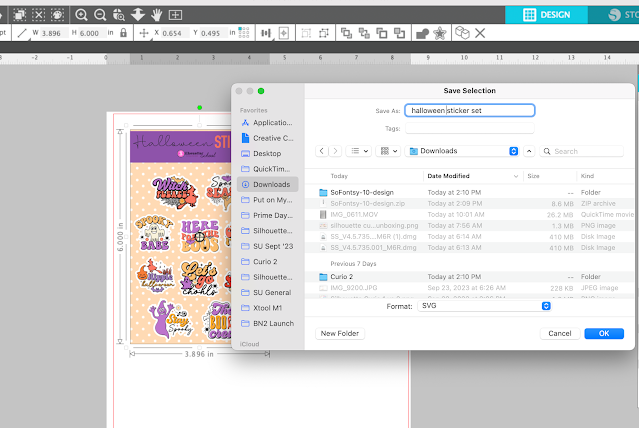Click the Group selection icon
Viewport: 639px width, 428px height.
click(x=306, y=33)
